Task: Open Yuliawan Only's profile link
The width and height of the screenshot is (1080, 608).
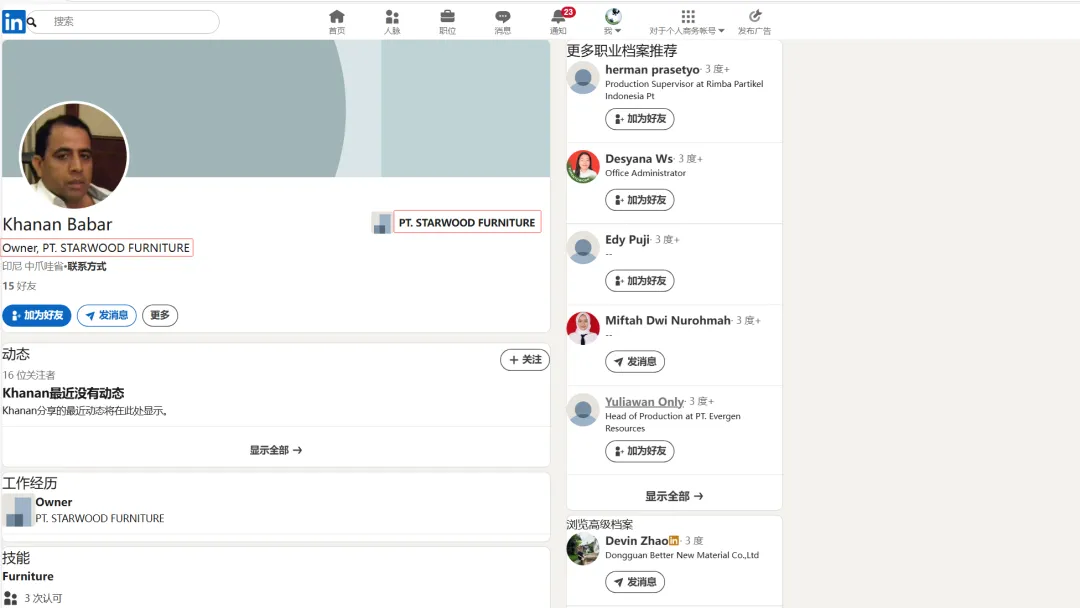Action: (x=642, y=401)
